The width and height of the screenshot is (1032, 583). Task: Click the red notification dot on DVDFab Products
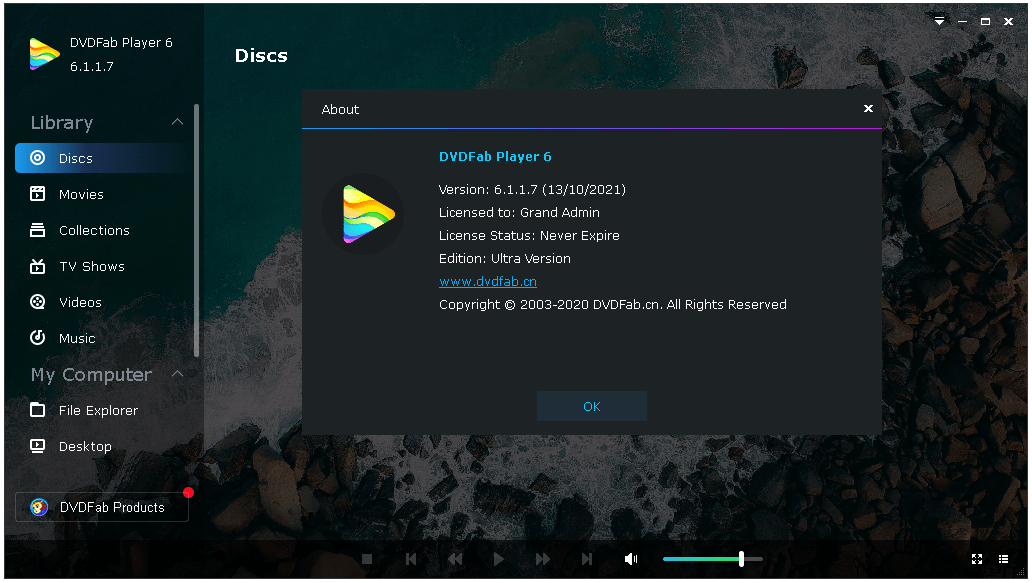coord(188,492)
